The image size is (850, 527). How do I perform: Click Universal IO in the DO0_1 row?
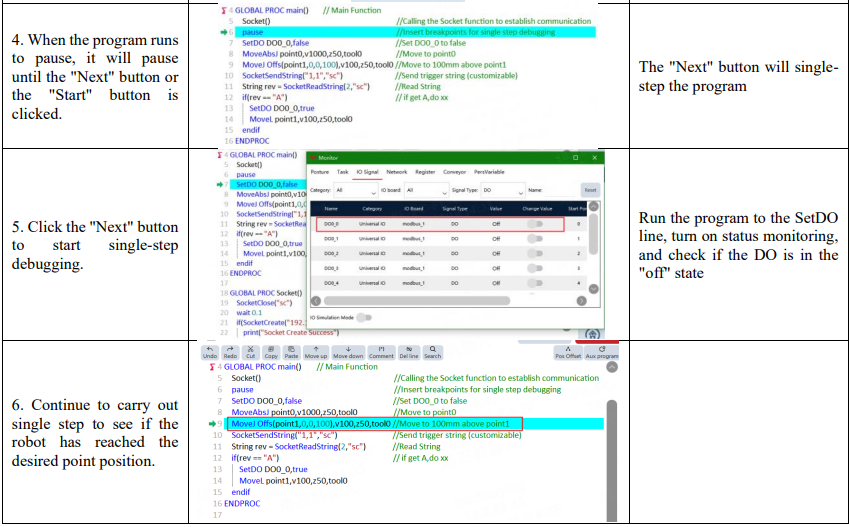click(372, 239)
